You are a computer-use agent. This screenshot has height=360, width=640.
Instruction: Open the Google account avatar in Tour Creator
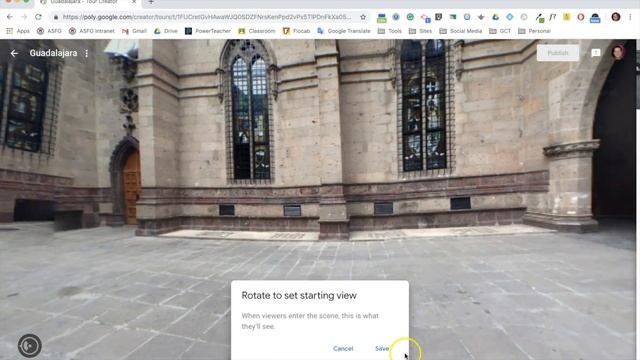[x=618, y=53]
